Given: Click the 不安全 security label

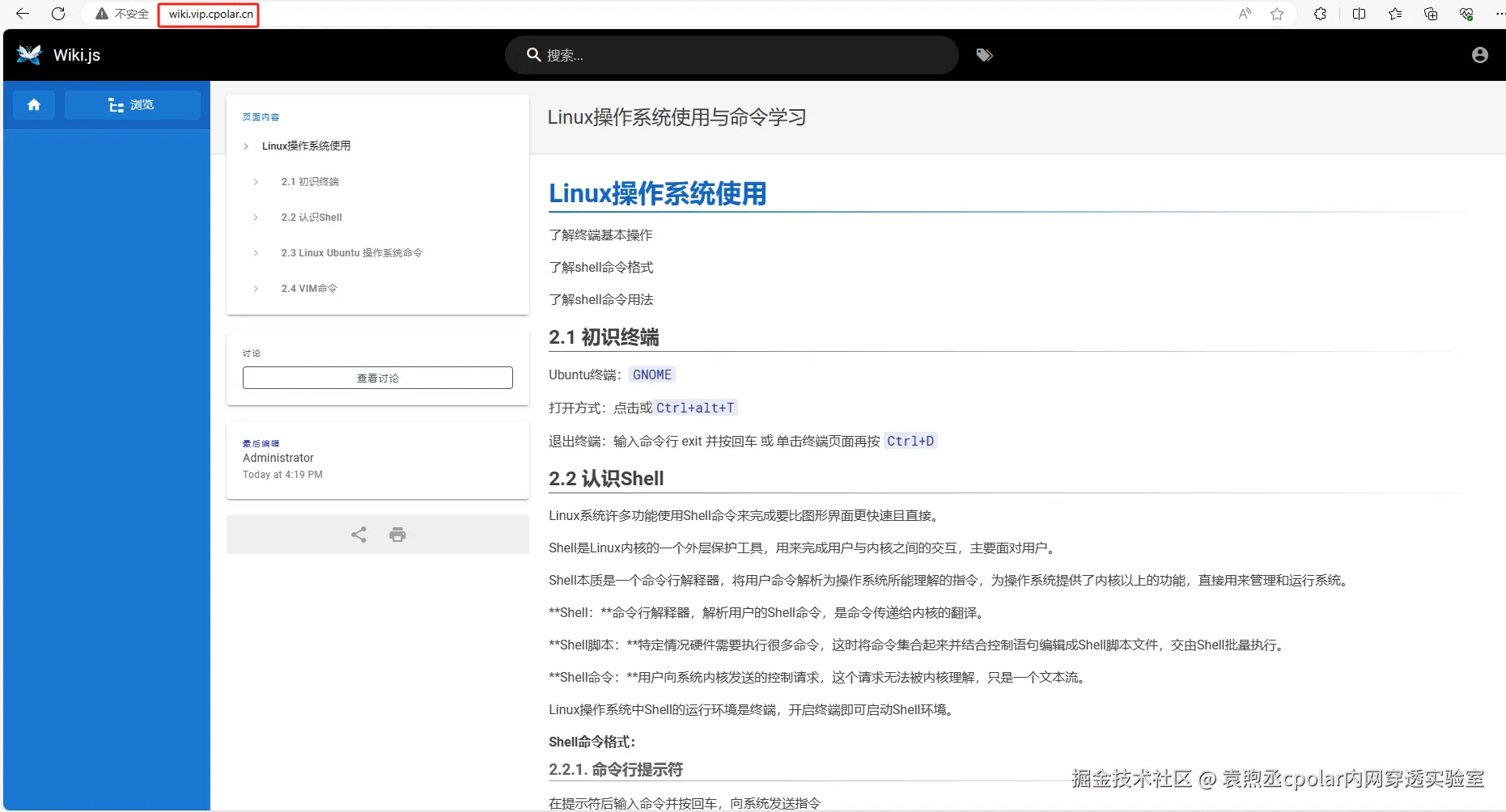Looking at the screenshot, I should (x=132, y=14).
